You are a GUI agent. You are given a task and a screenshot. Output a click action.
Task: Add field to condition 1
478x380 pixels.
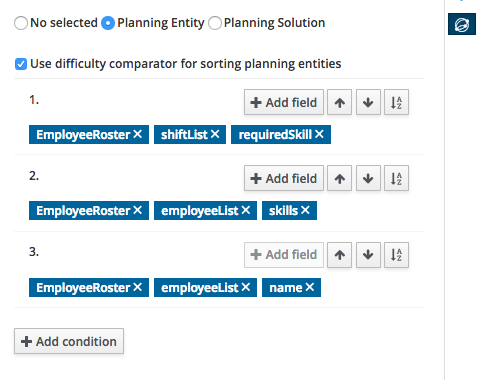click(284, 102)
